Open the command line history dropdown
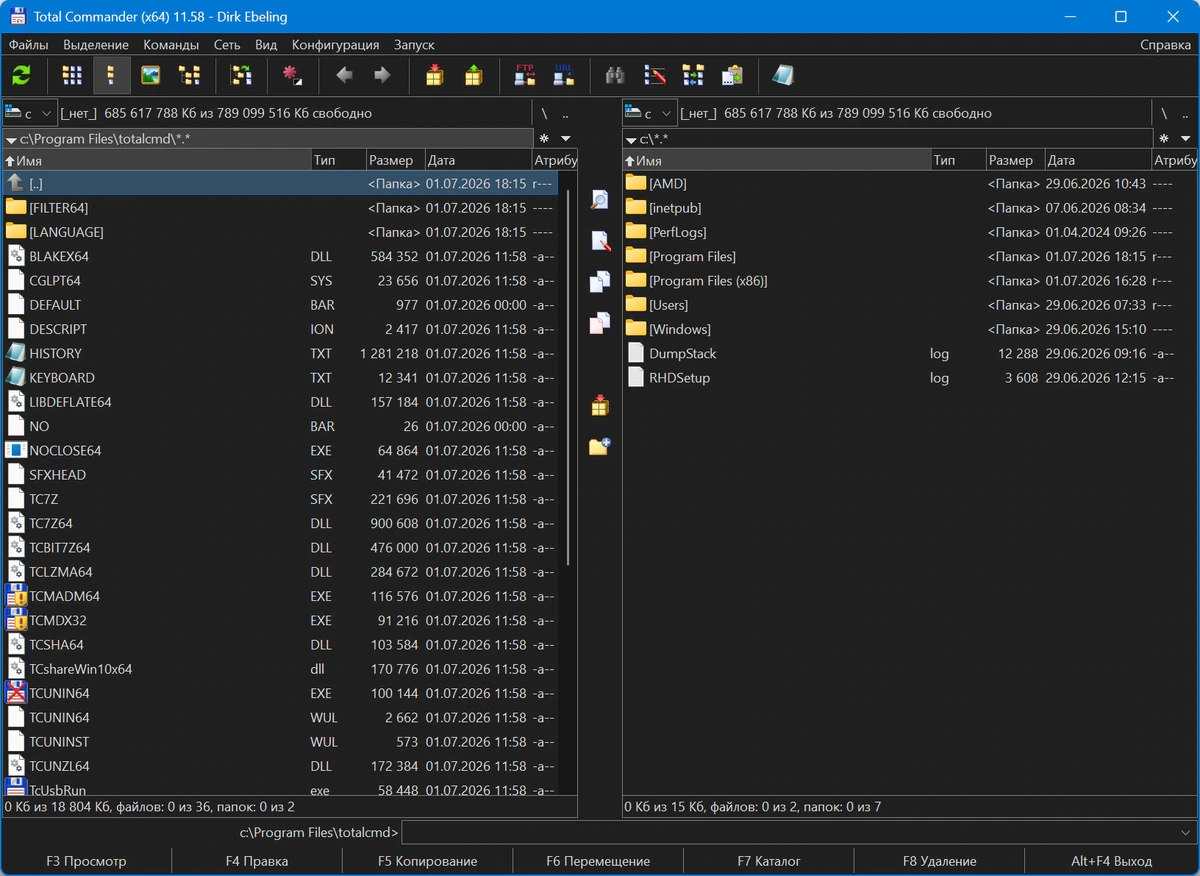This screenshot has width=1200, height=876. click(1185, 832)
